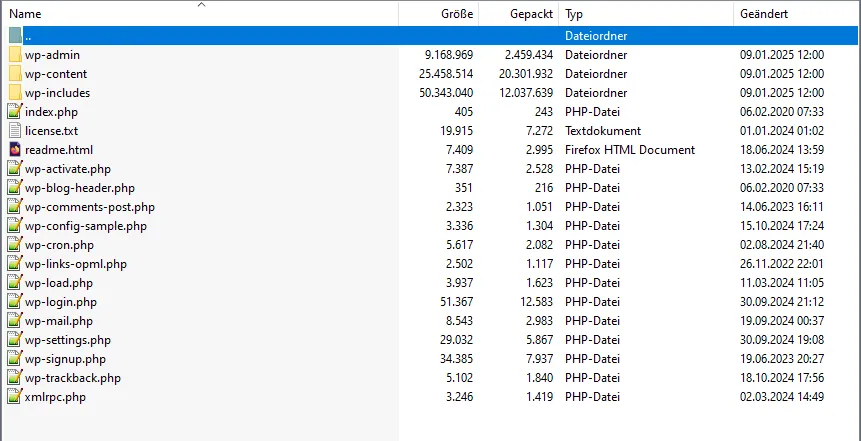The image size is (861, 441).
Task: Click the size value 25.458.514
Action: coord(446,74)
